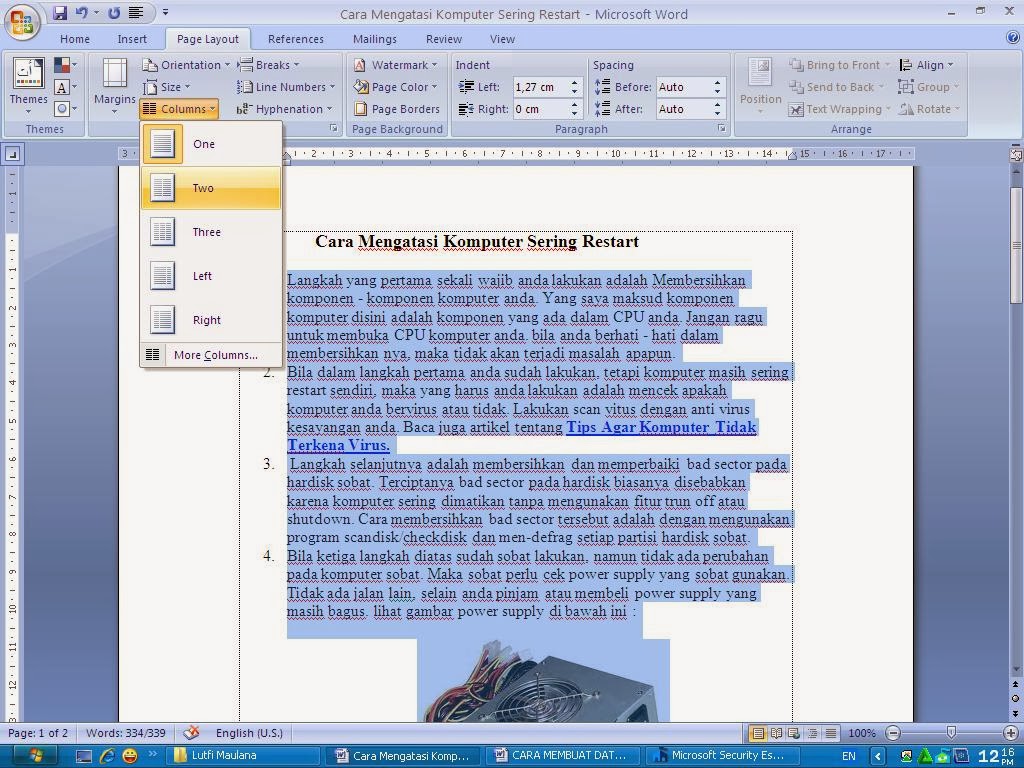Open the Breaks dropdown

pos(268,65)
